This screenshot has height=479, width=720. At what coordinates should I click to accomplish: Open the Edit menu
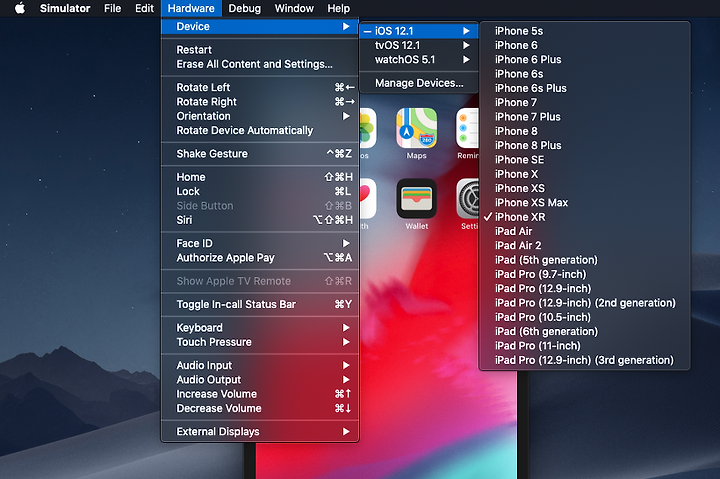click(144, 8)
